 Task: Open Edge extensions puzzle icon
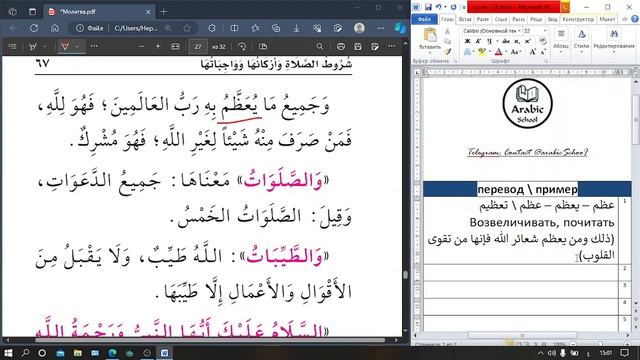(212, 28)
